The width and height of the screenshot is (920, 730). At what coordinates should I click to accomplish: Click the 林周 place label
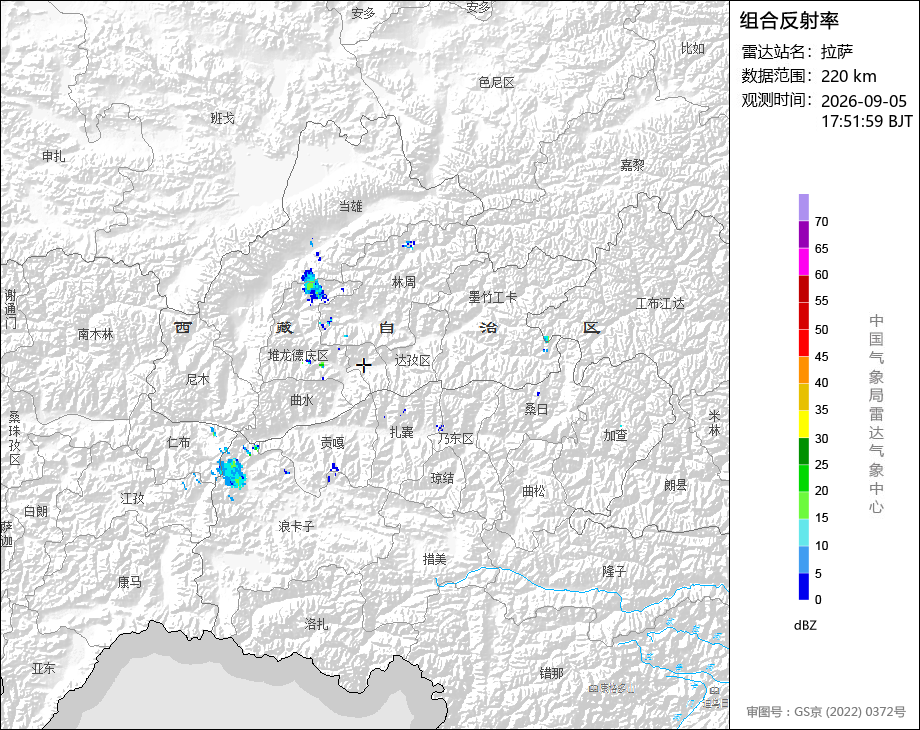[404, 282]
